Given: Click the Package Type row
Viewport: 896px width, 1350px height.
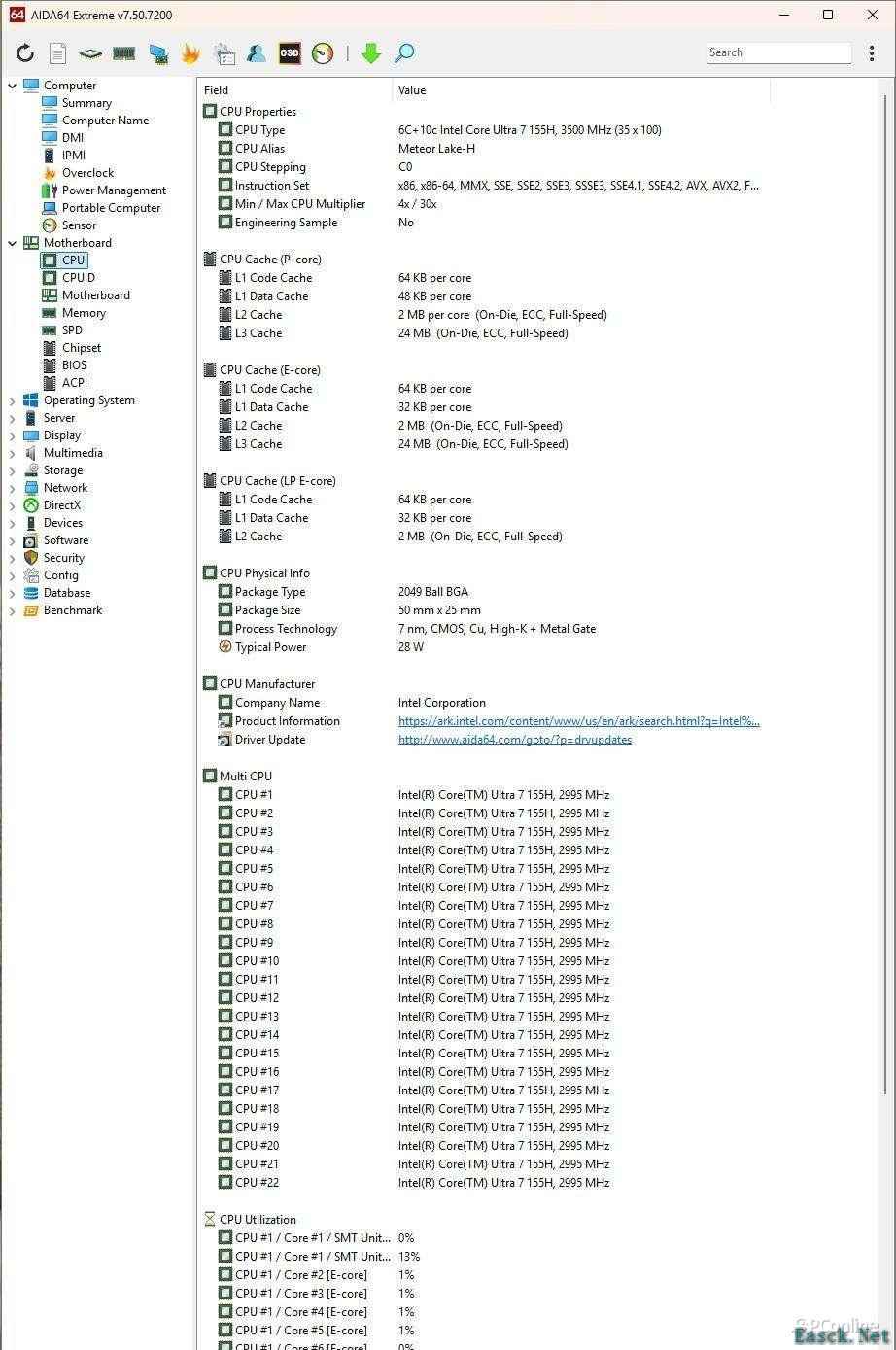Looking at the screenshot, I should click(x=483, y=592).
